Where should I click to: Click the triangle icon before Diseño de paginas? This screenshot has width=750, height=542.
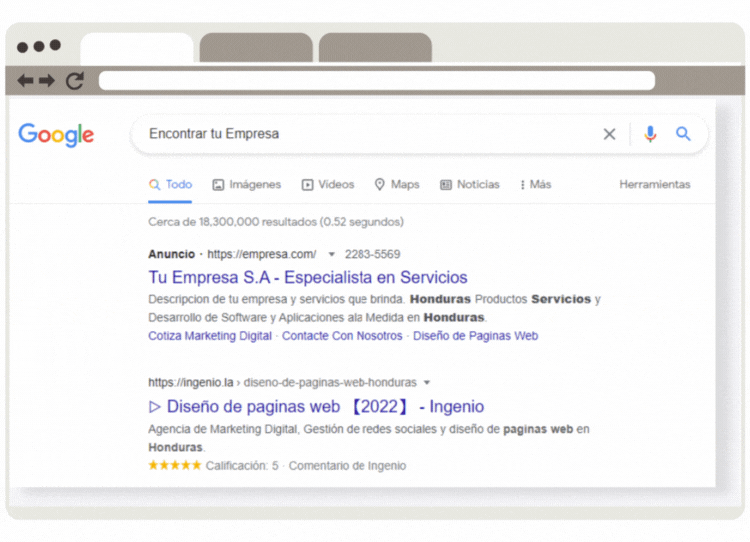[x=154, y=407]
